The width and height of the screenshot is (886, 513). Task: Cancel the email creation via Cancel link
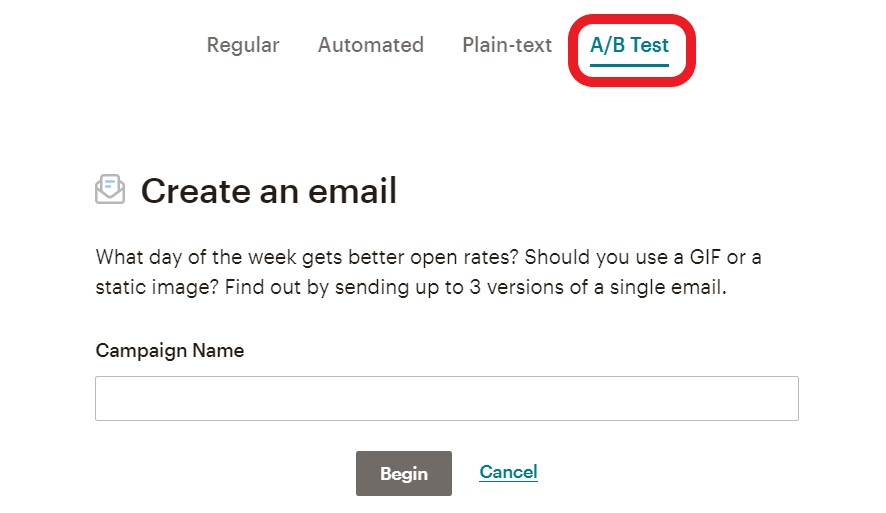point(508,472)
